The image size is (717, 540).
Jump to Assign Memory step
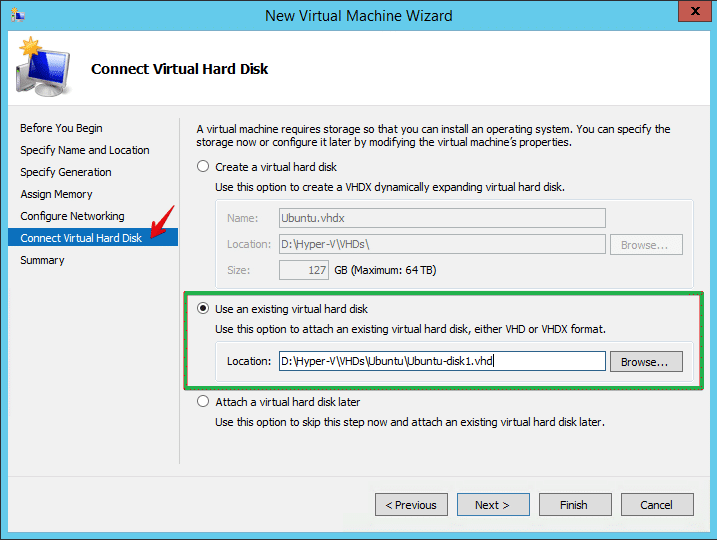(56, 194)
